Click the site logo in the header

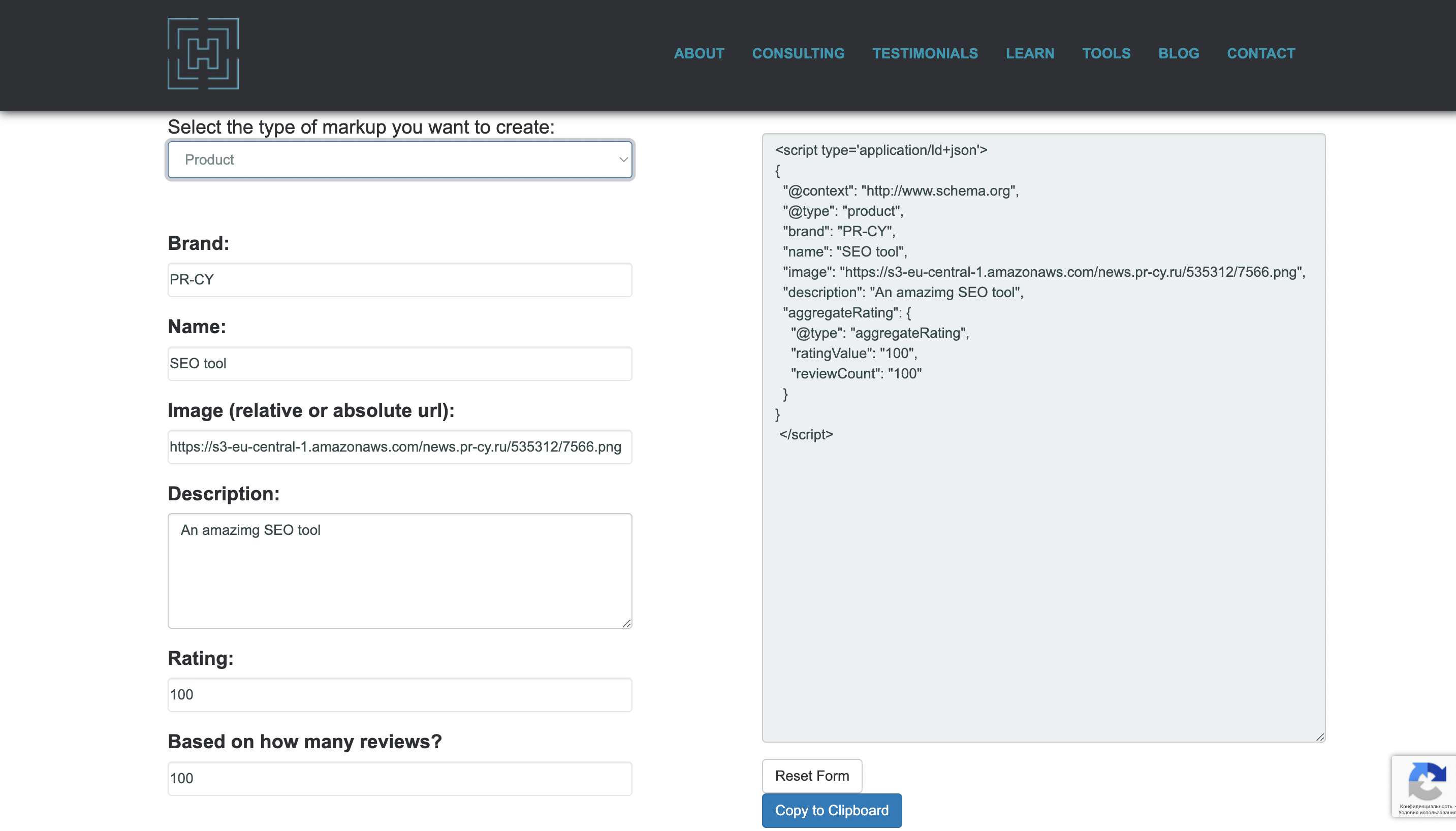coord(203,54)
